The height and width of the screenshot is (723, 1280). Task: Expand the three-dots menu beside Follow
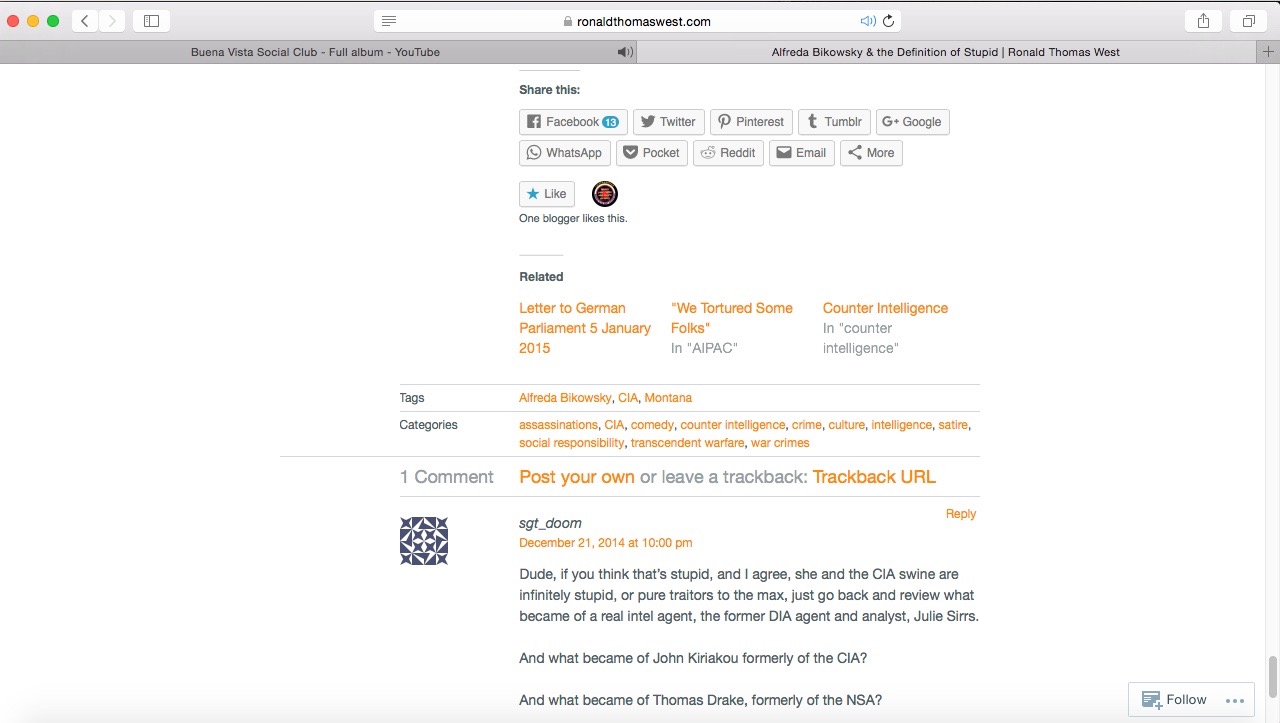tap(1234, 700)
